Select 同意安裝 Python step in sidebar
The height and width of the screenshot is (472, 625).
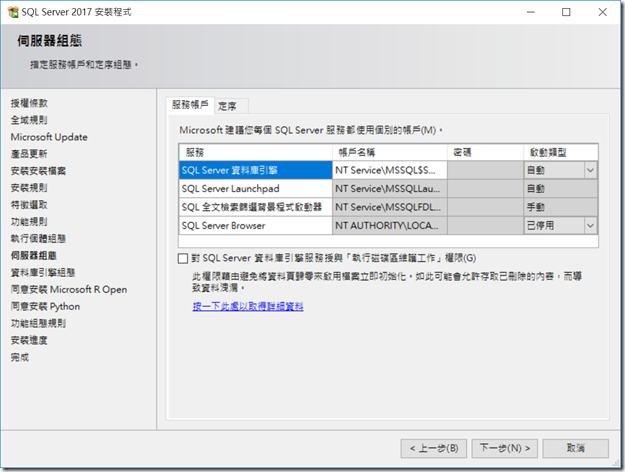tap(45, 307)
